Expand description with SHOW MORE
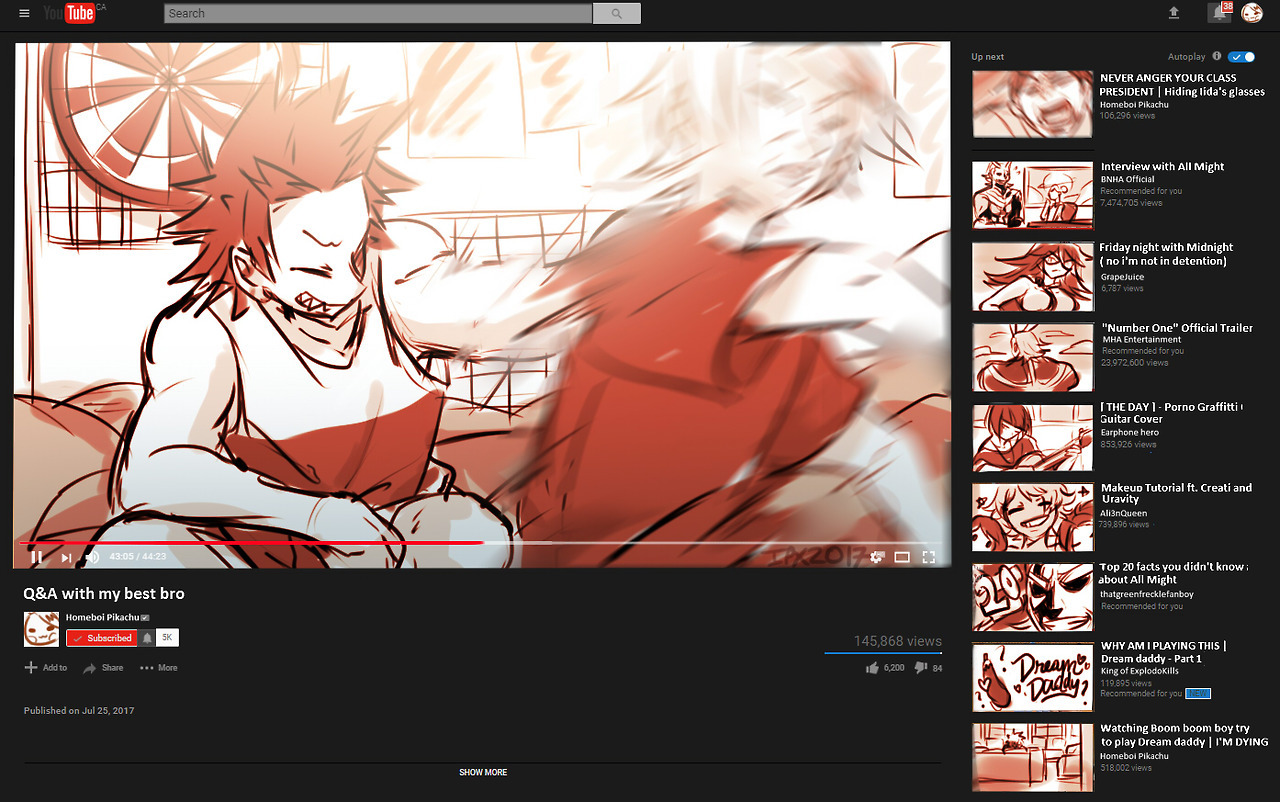Viewport: 1280px width, 802px height. click(483, 772)
